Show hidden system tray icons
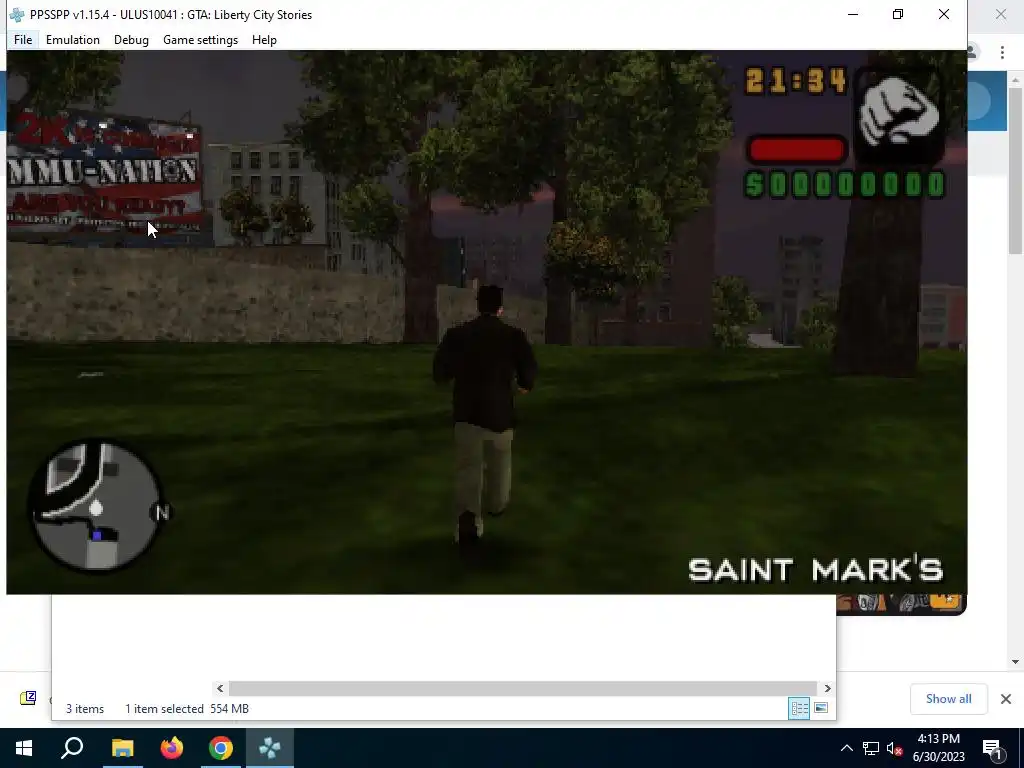 tap(846, 748)
